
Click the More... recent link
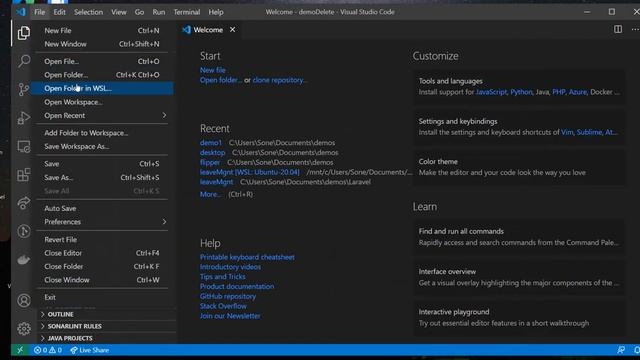(x=211, y=194)
